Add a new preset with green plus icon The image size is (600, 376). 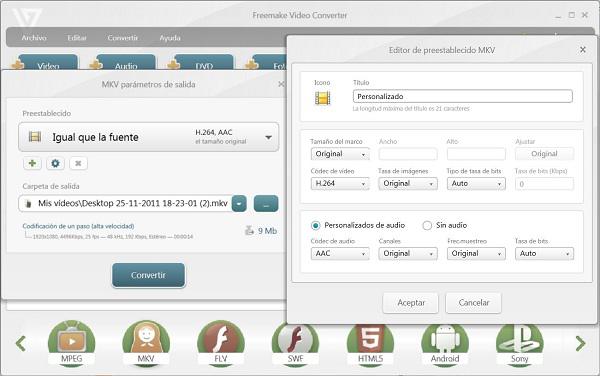point(32,163)
